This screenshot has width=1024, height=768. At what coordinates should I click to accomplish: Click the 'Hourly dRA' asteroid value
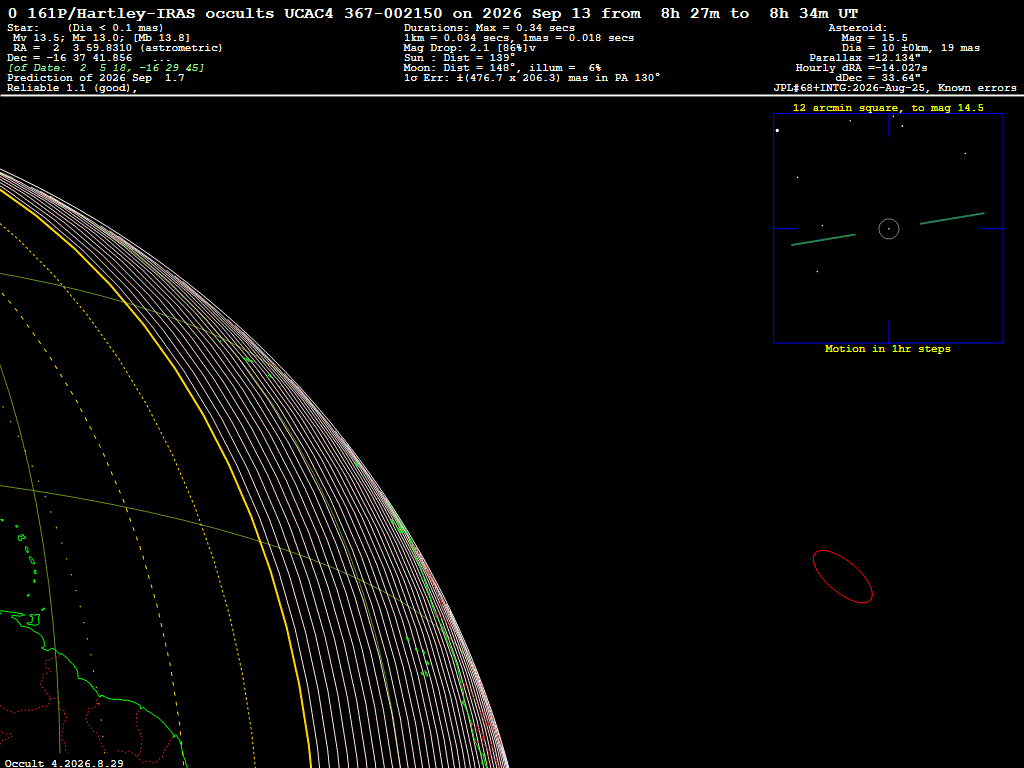[861, 68]
